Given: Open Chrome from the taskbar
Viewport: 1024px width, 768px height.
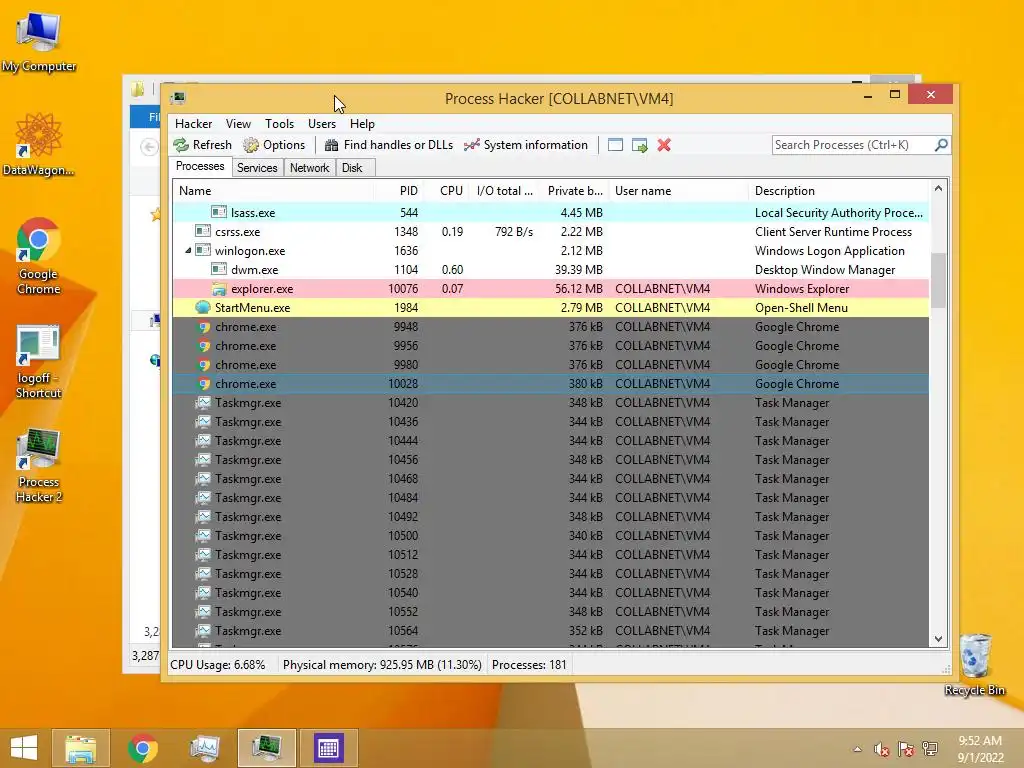Looking at the screenshot, I should [143, 748].
